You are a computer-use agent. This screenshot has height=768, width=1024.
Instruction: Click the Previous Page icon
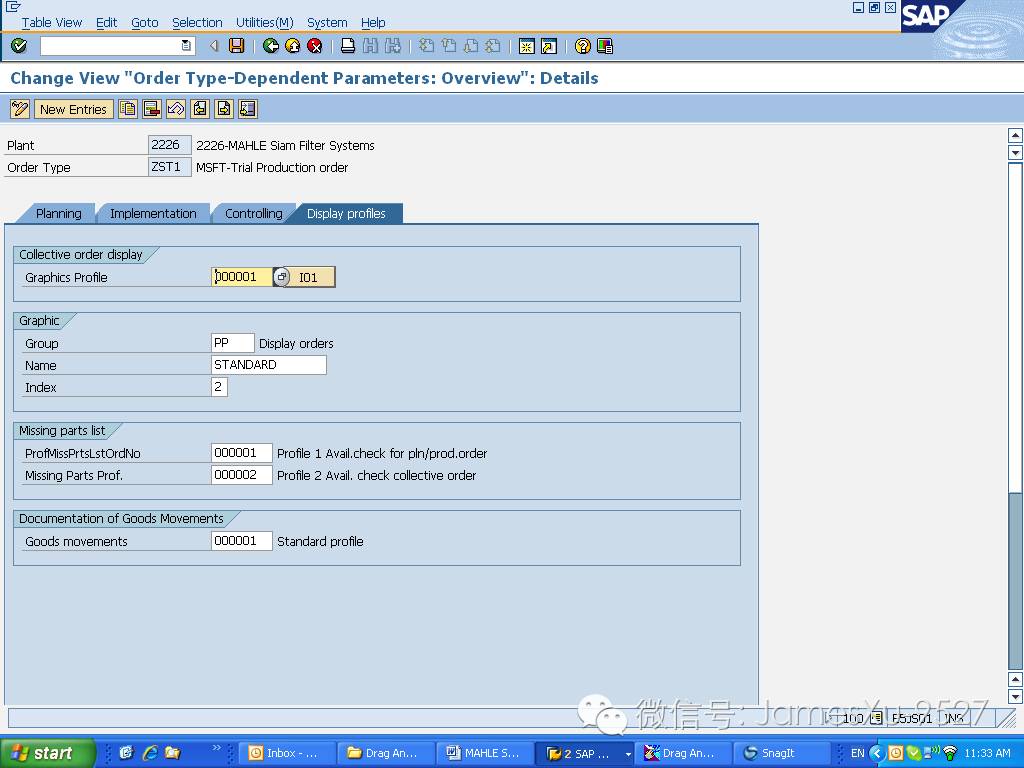point(449,46)
